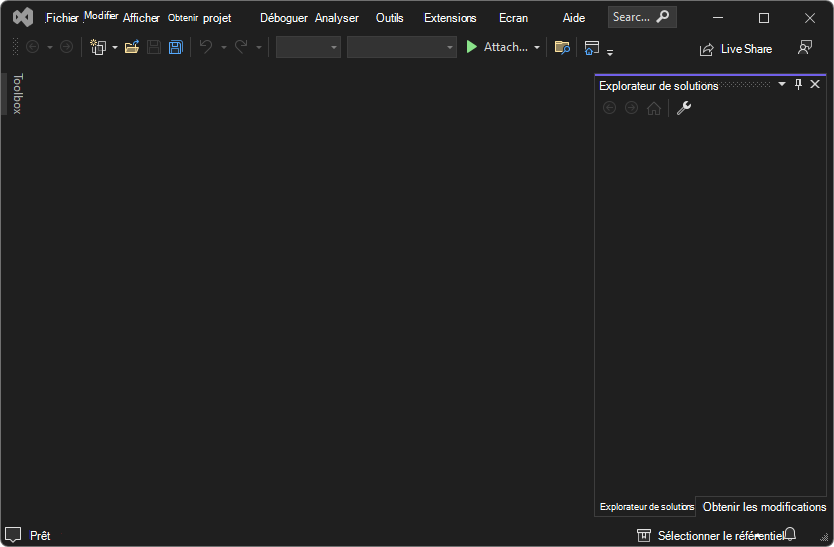Open Find in Files folder-search icon
Screen dimensions: 834x547
pos(562,47)
